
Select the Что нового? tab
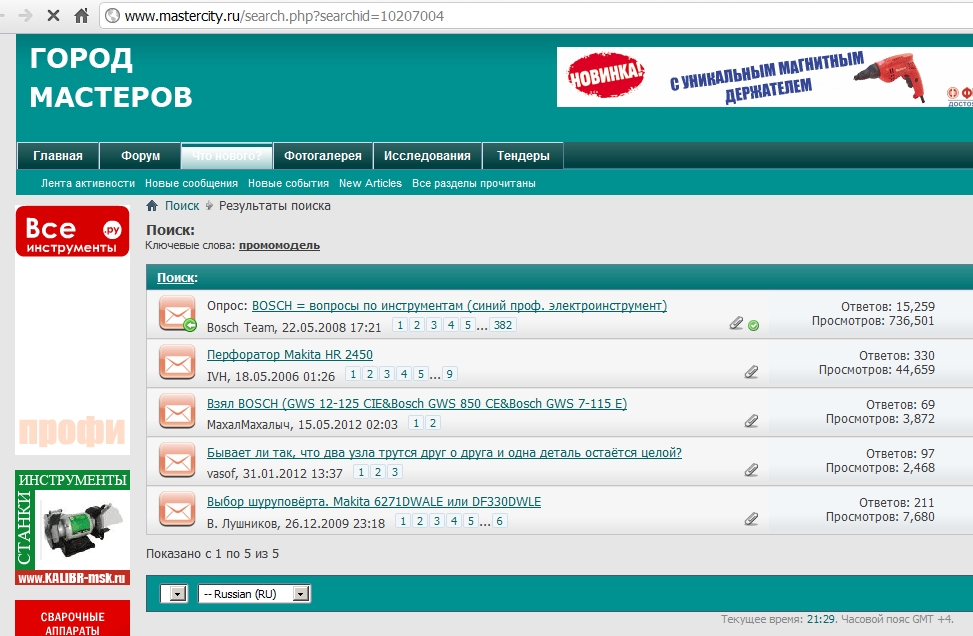(x=226, y=156)
